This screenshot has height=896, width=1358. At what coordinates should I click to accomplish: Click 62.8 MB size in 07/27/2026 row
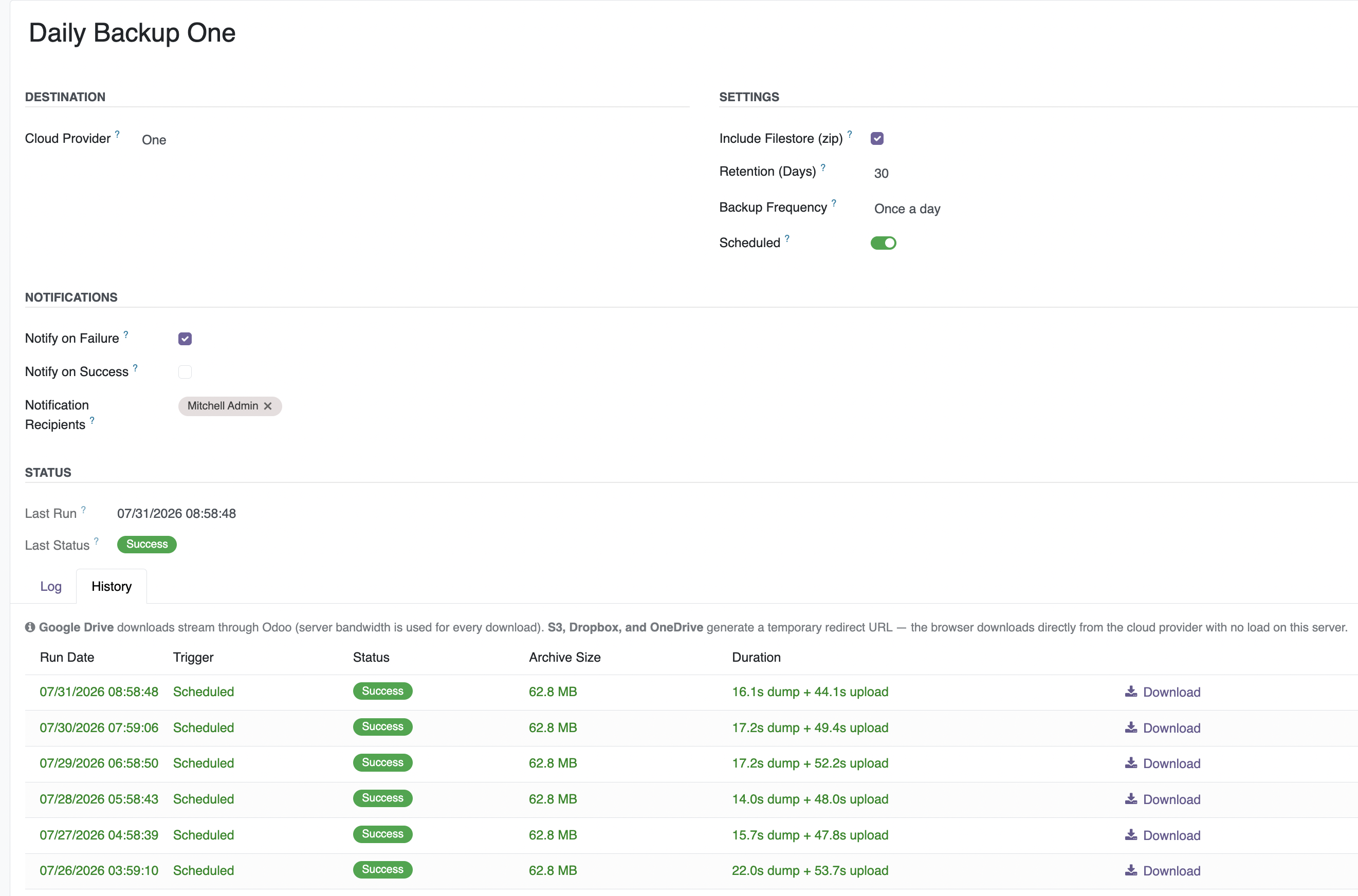pyautogui.click(x=553, y=835)
